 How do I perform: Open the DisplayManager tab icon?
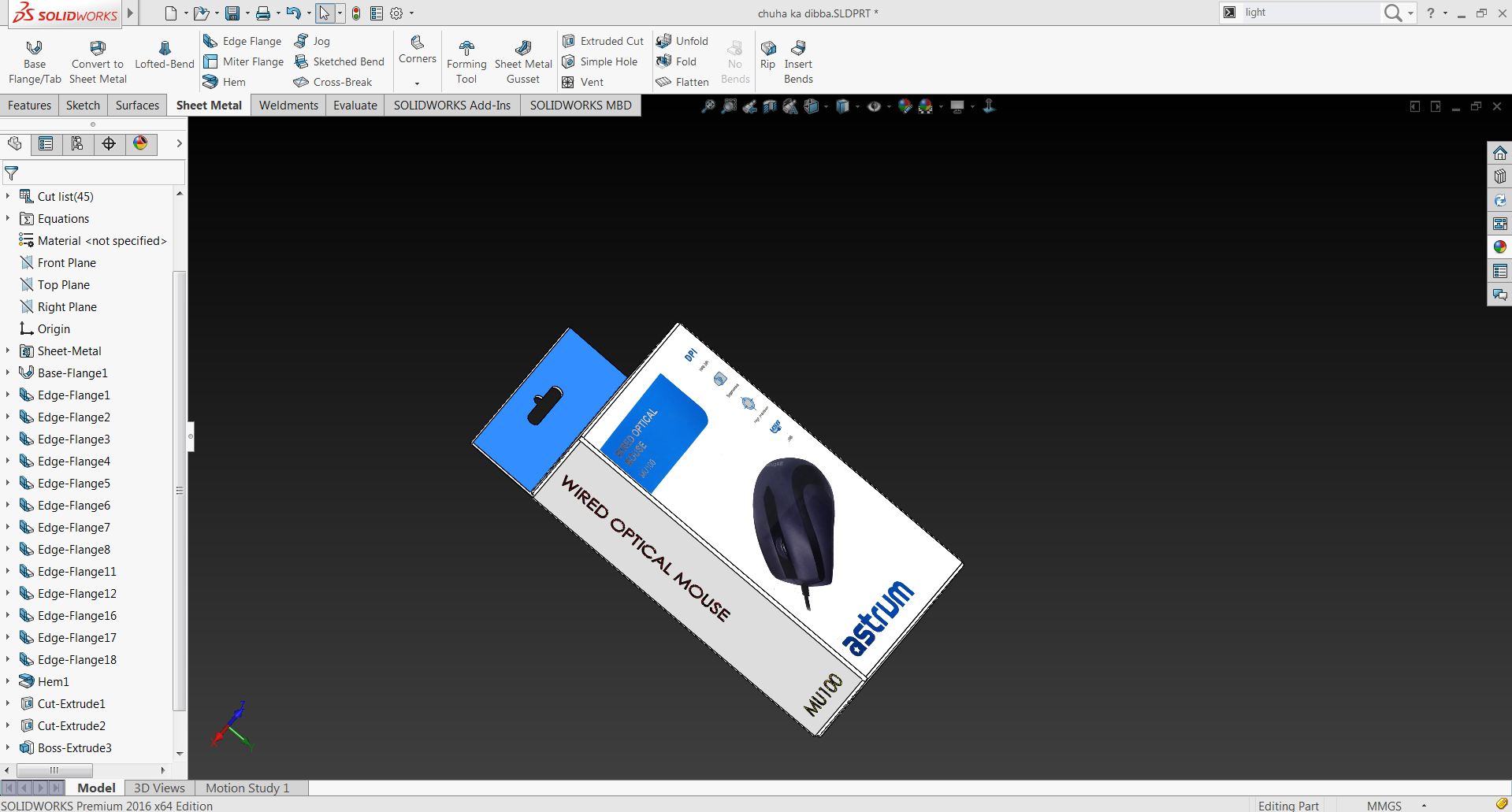[140, 143]
